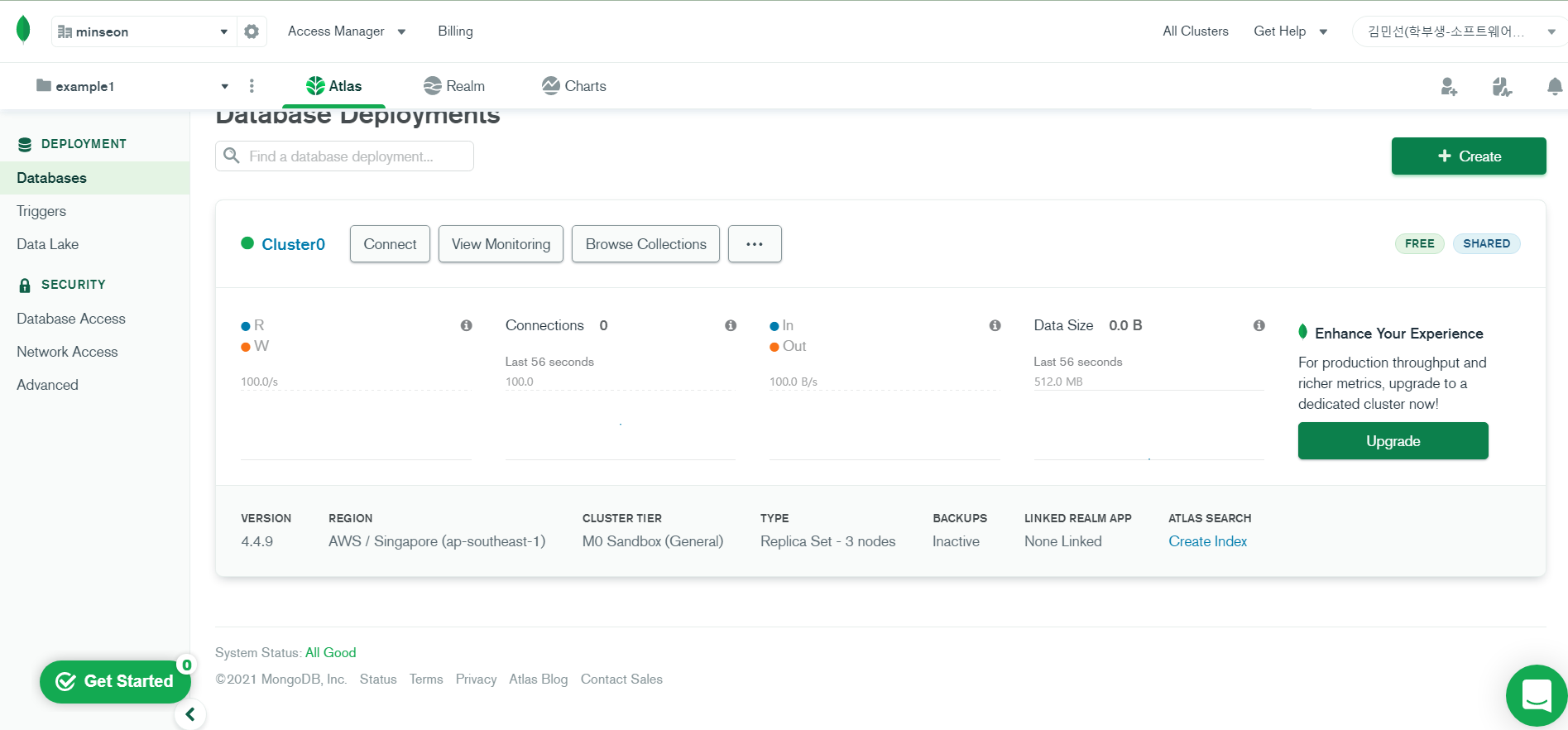This screenshot has width=1568, height=730.
Task: Open the minseon organization dropdown
Action: pyautogui.click(x=143, y=31)
